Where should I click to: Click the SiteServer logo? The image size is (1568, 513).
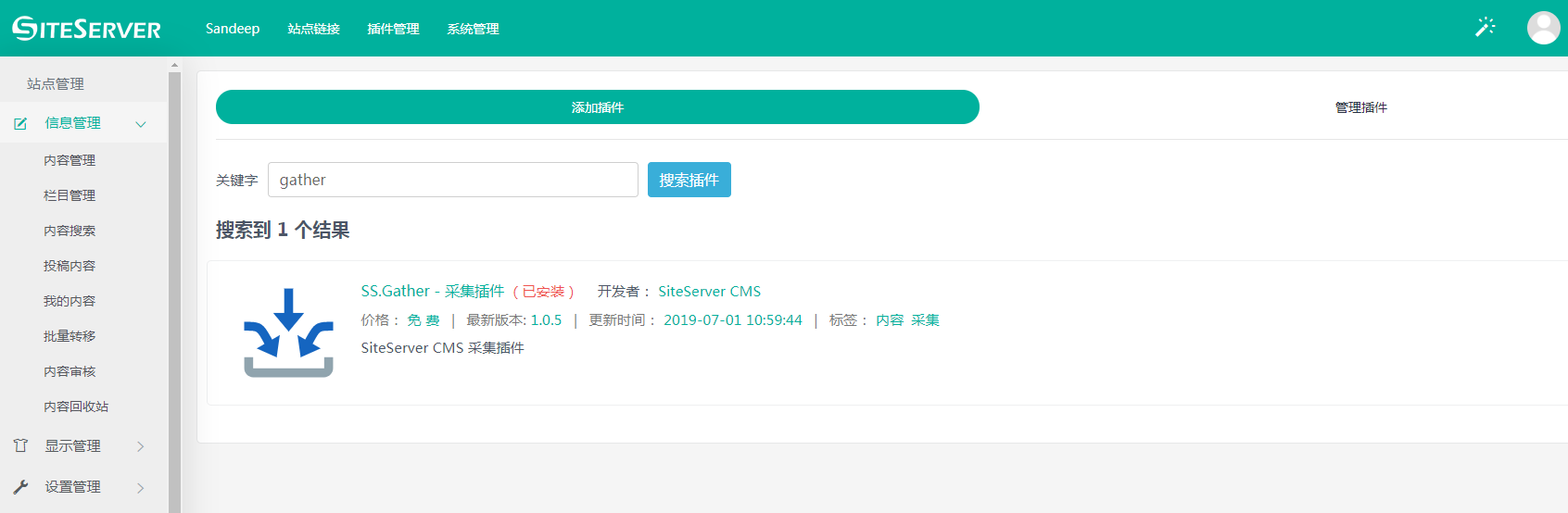(x=86, y=29)
